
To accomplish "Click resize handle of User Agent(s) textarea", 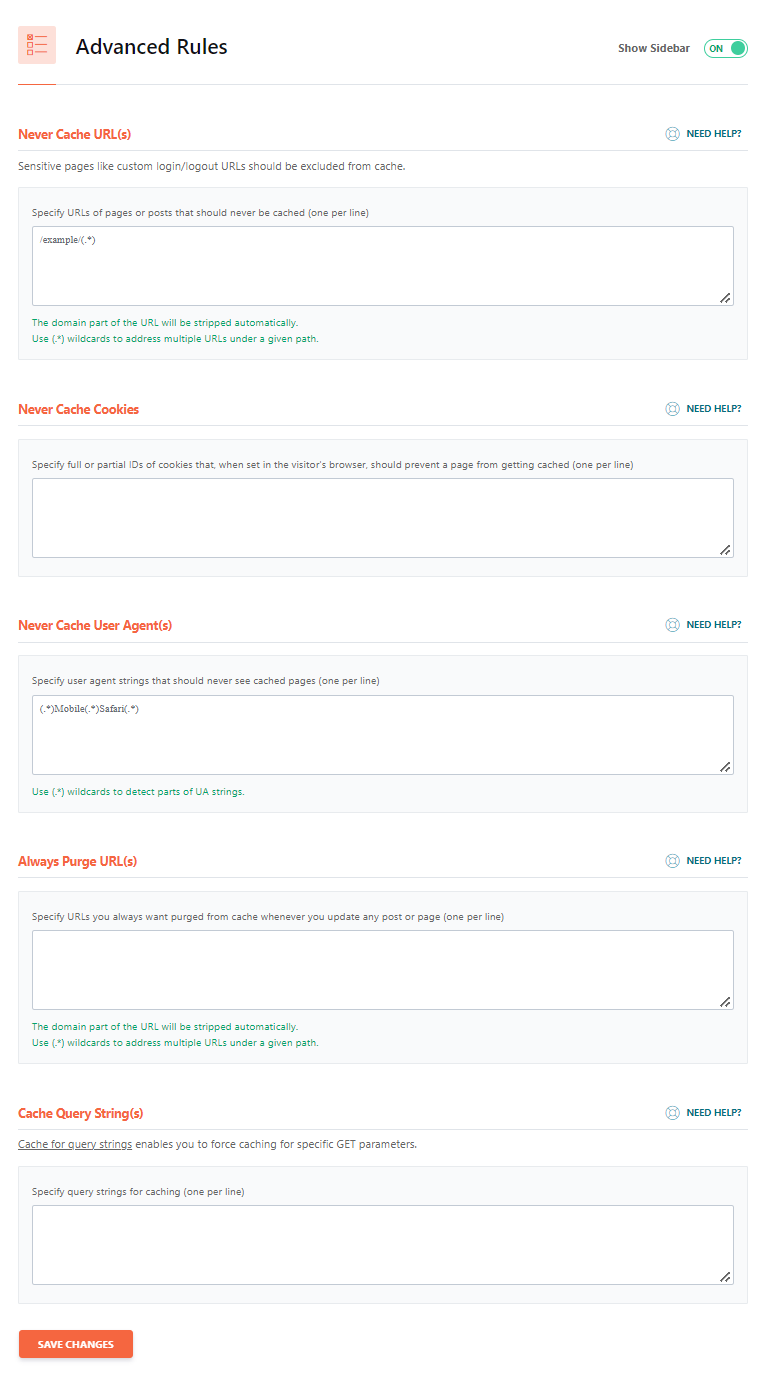I will coord(726,767).
